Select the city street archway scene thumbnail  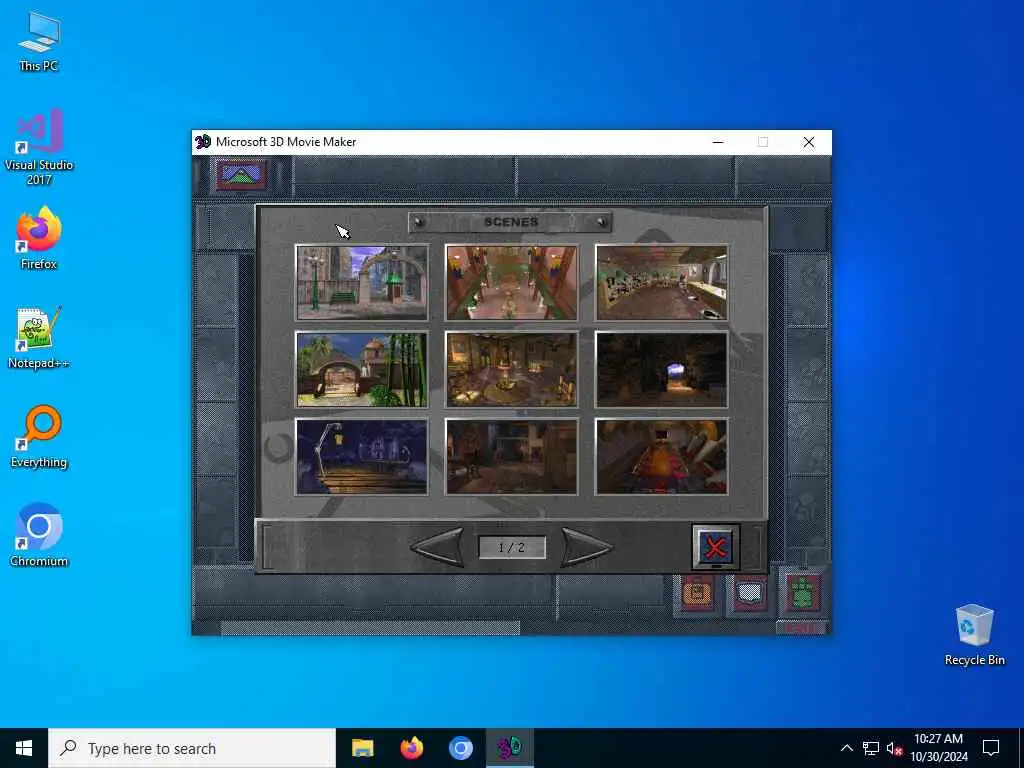tap(362, 282)
